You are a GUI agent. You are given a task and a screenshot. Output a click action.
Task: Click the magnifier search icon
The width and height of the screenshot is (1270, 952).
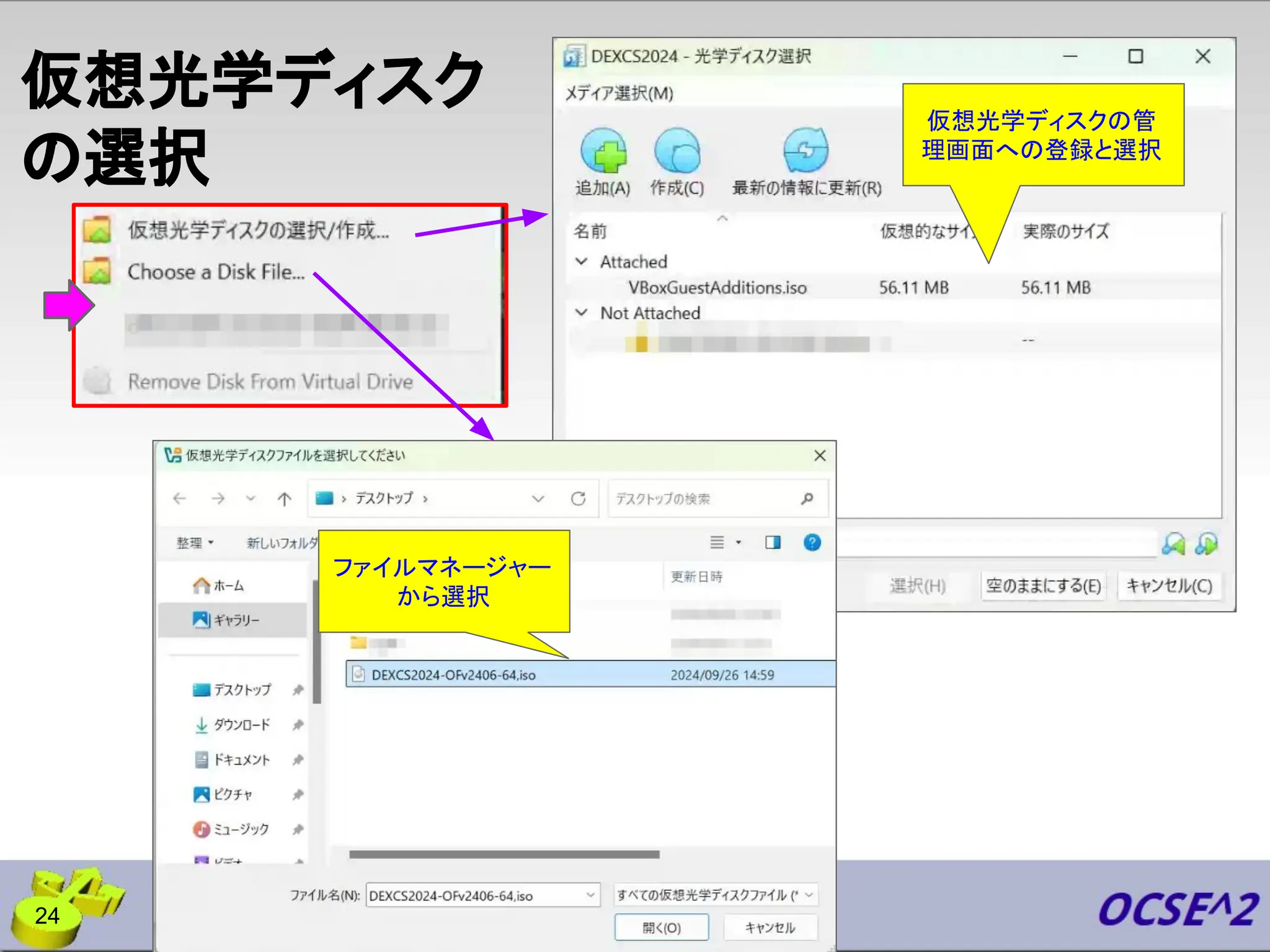[807, 498]
